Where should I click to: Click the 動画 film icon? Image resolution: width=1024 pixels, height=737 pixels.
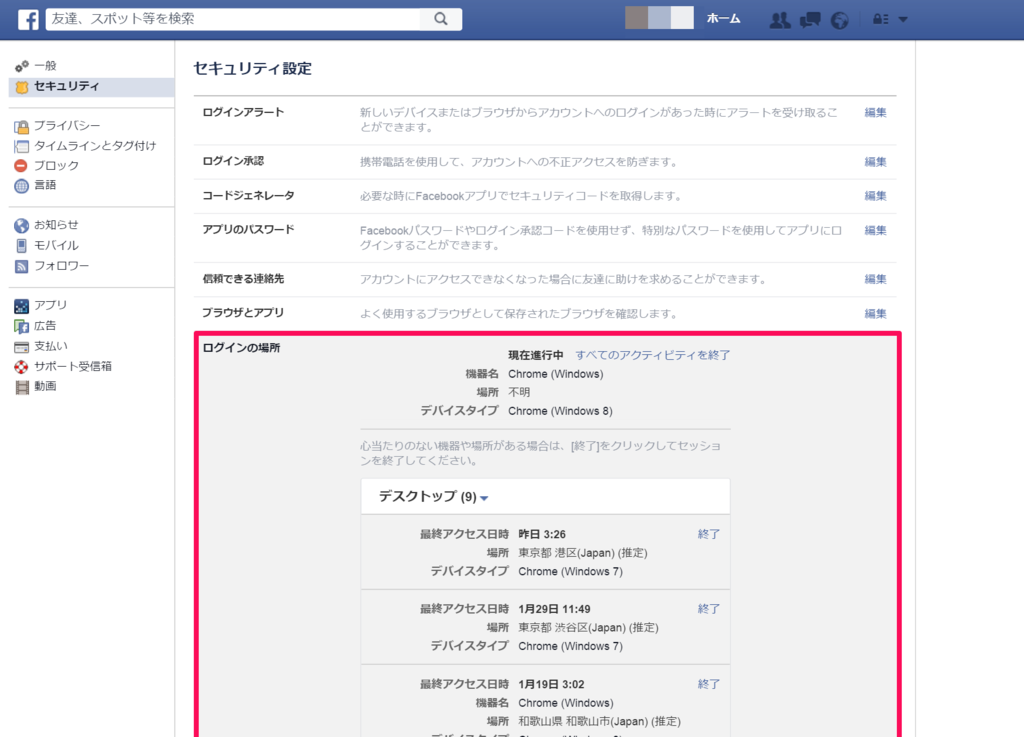coord(22,387)
